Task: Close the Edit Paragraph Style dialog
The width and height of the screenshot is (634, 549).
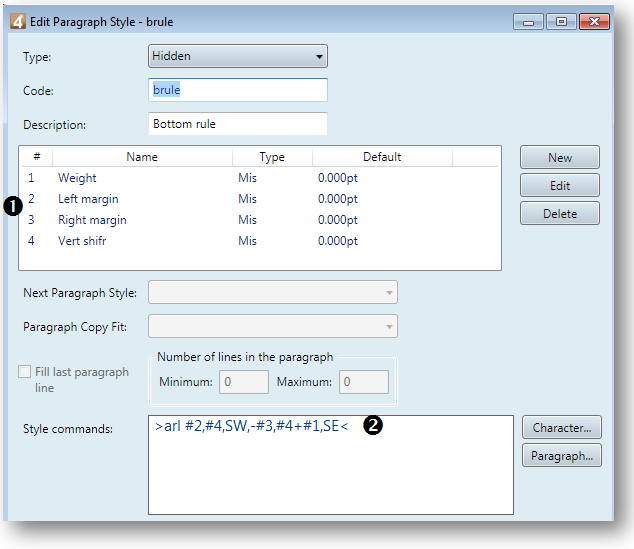Action: (x=594, y=22)
